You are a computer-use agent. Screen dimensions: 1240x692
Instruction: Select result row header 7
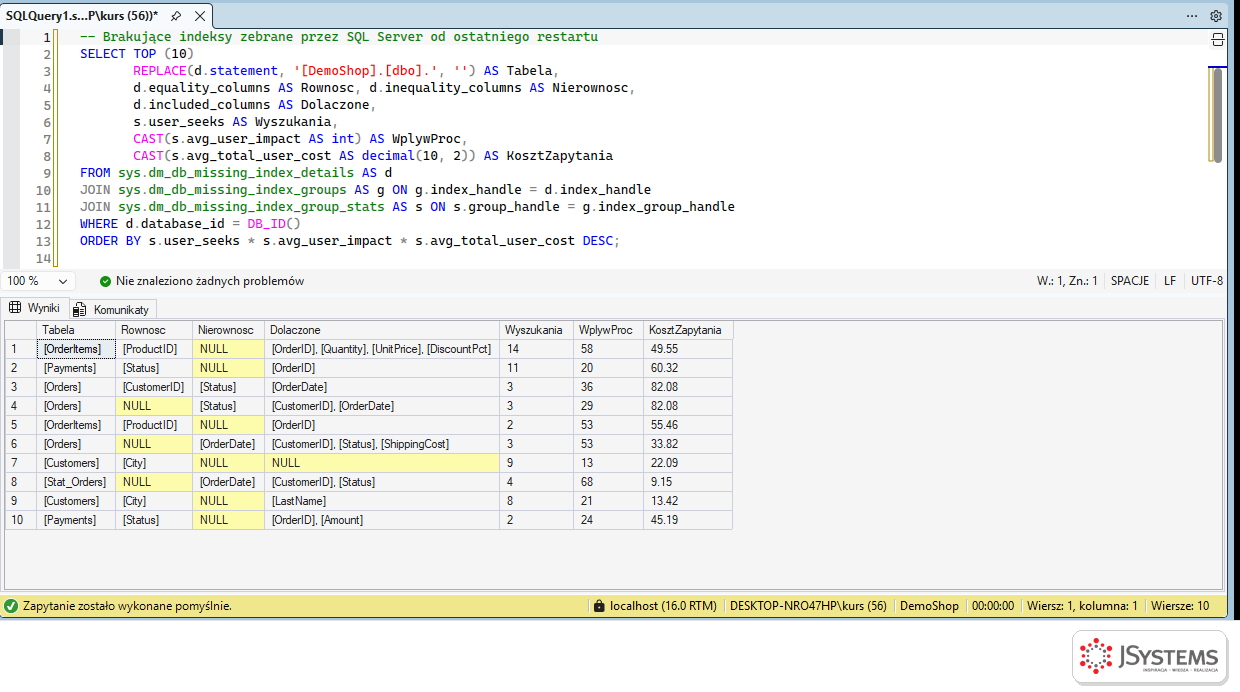click(21, 463)
